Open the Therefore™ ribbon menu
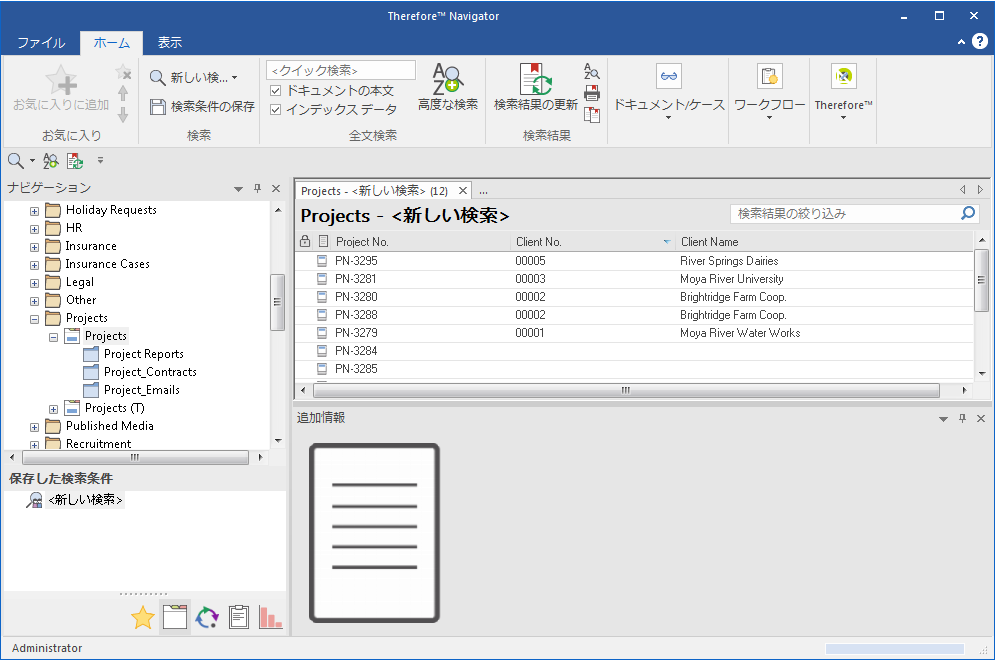Image resolution: width=997 pixels, height=660 pixels. coord(843,92)
